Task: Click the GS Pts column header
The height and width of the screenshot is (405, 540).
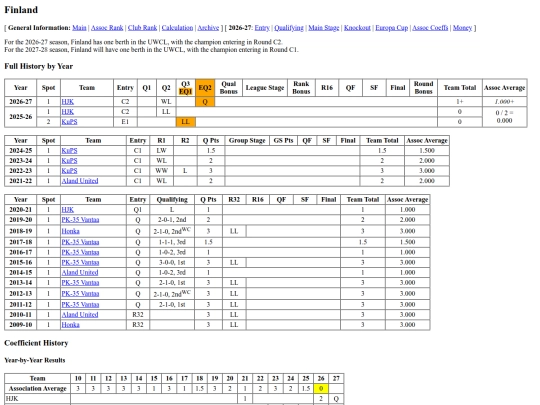Action: click(283, 141)
